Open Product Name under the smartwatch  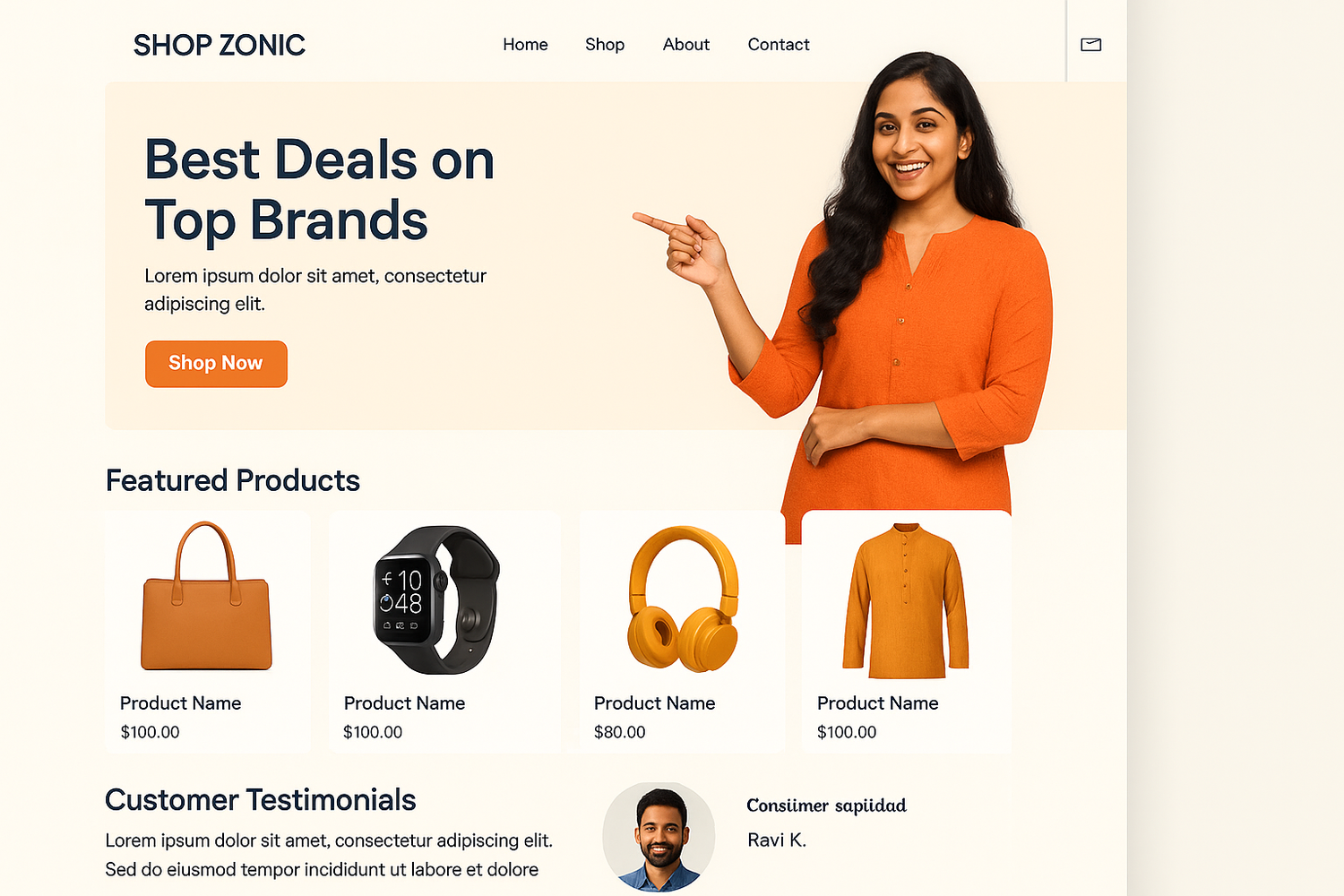tap(405, 703)
